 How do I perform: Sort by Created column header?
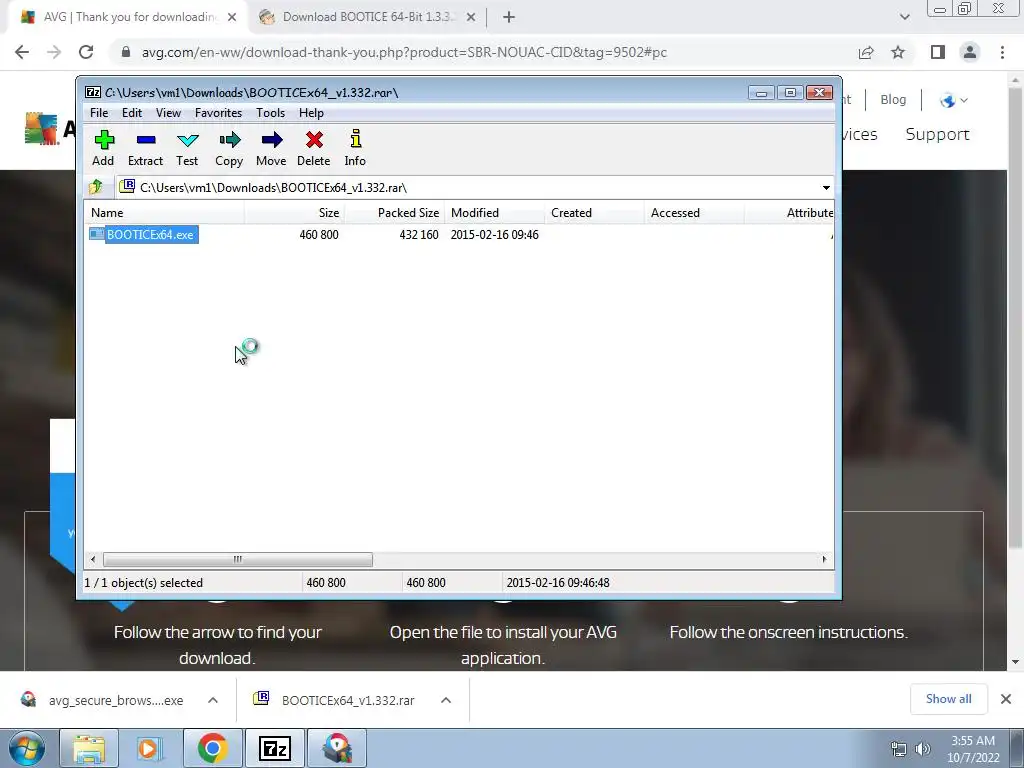coord(594,213)
